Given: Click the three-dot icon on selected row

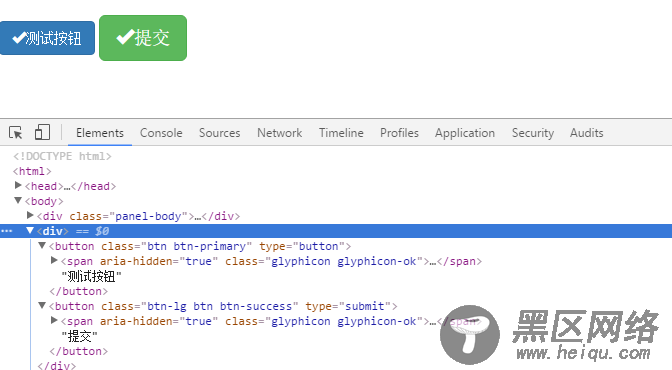Looking at the screenshot, I should [x=7, y=231].
